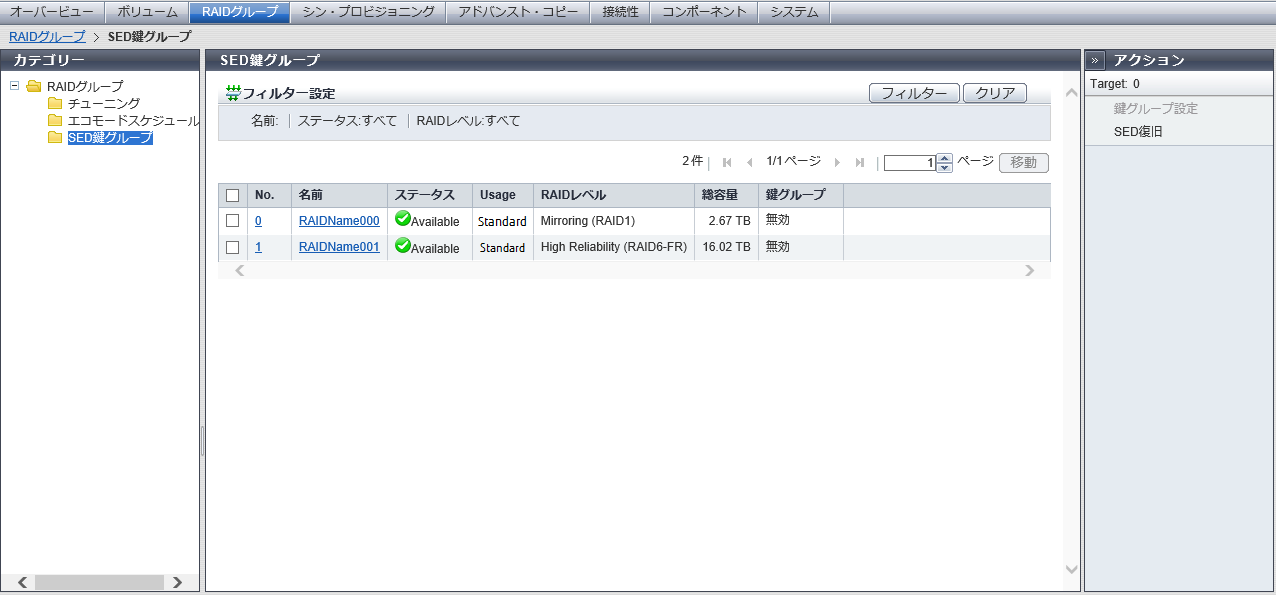The width and height of the screenshot is (1276, 595).
Task: Collapse the action panel with double-arrow icon
Action: (1096, 60)
